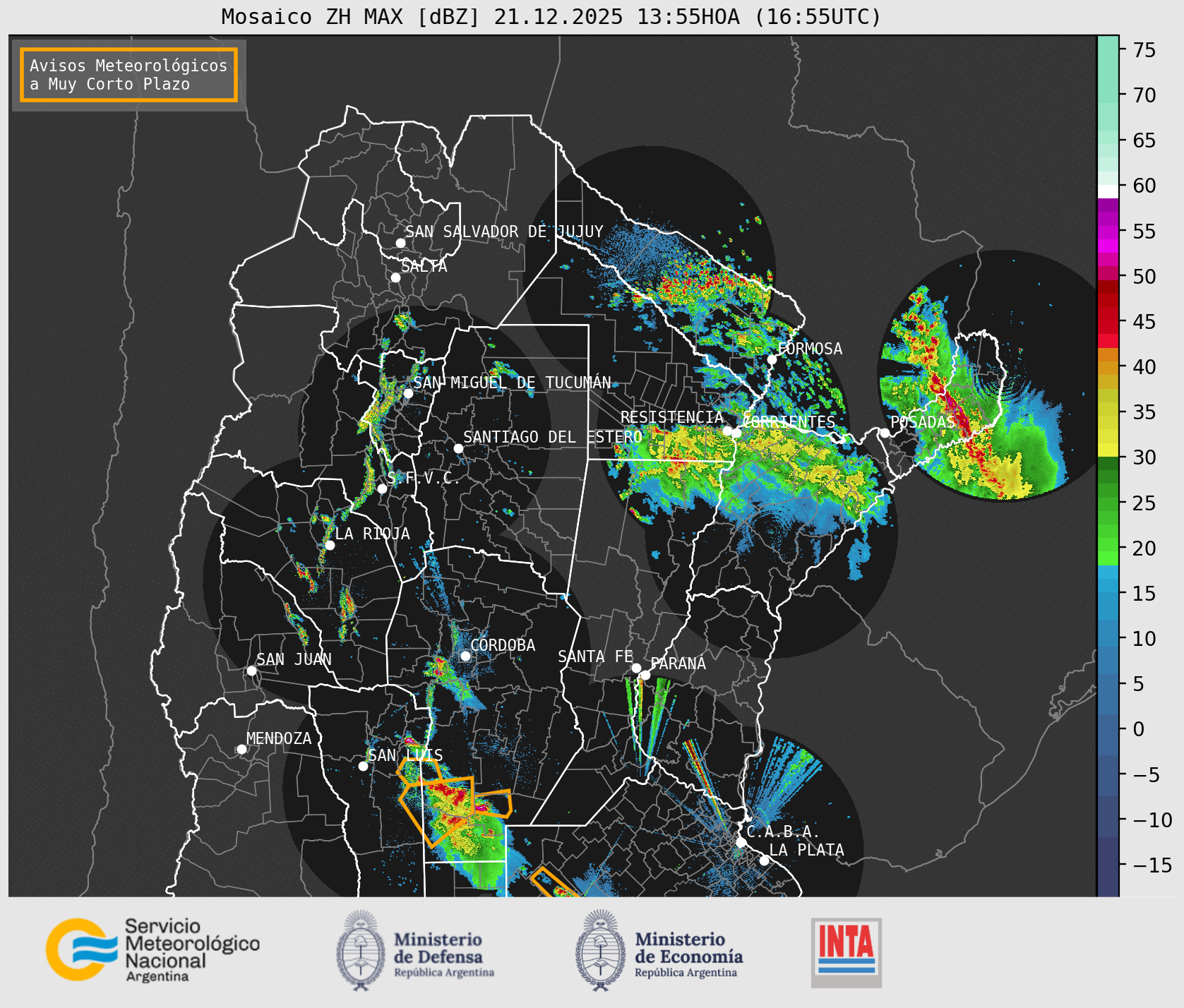The width and height of the screenshot is (1184, 1008).
Task: Click the Ministerio de Economía logo
Action: (x=659, y=950)
